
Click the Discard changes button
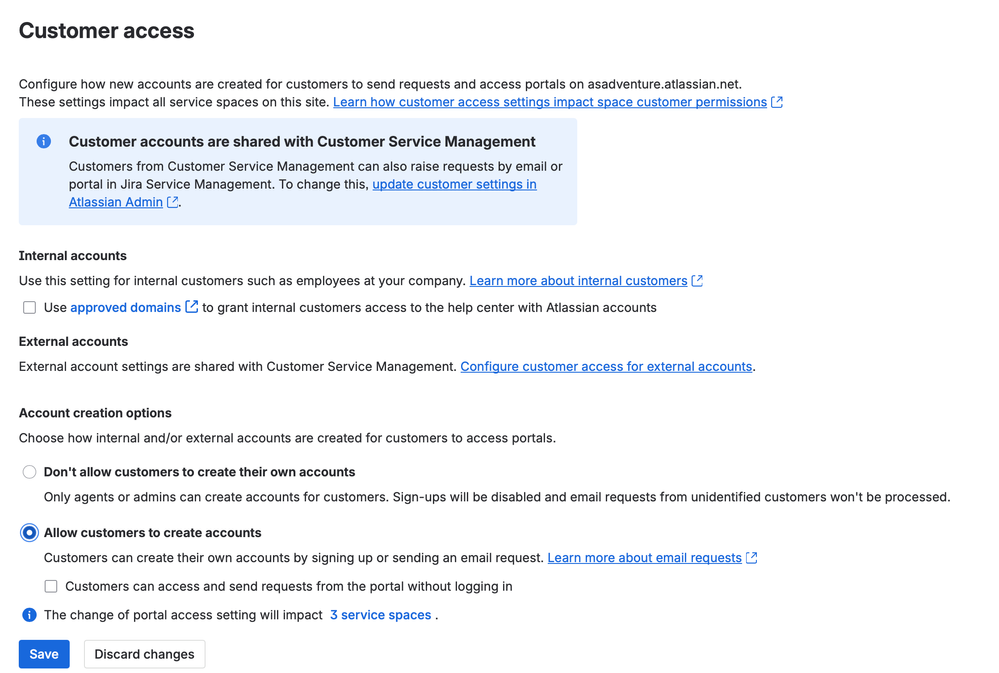[145, 654]
